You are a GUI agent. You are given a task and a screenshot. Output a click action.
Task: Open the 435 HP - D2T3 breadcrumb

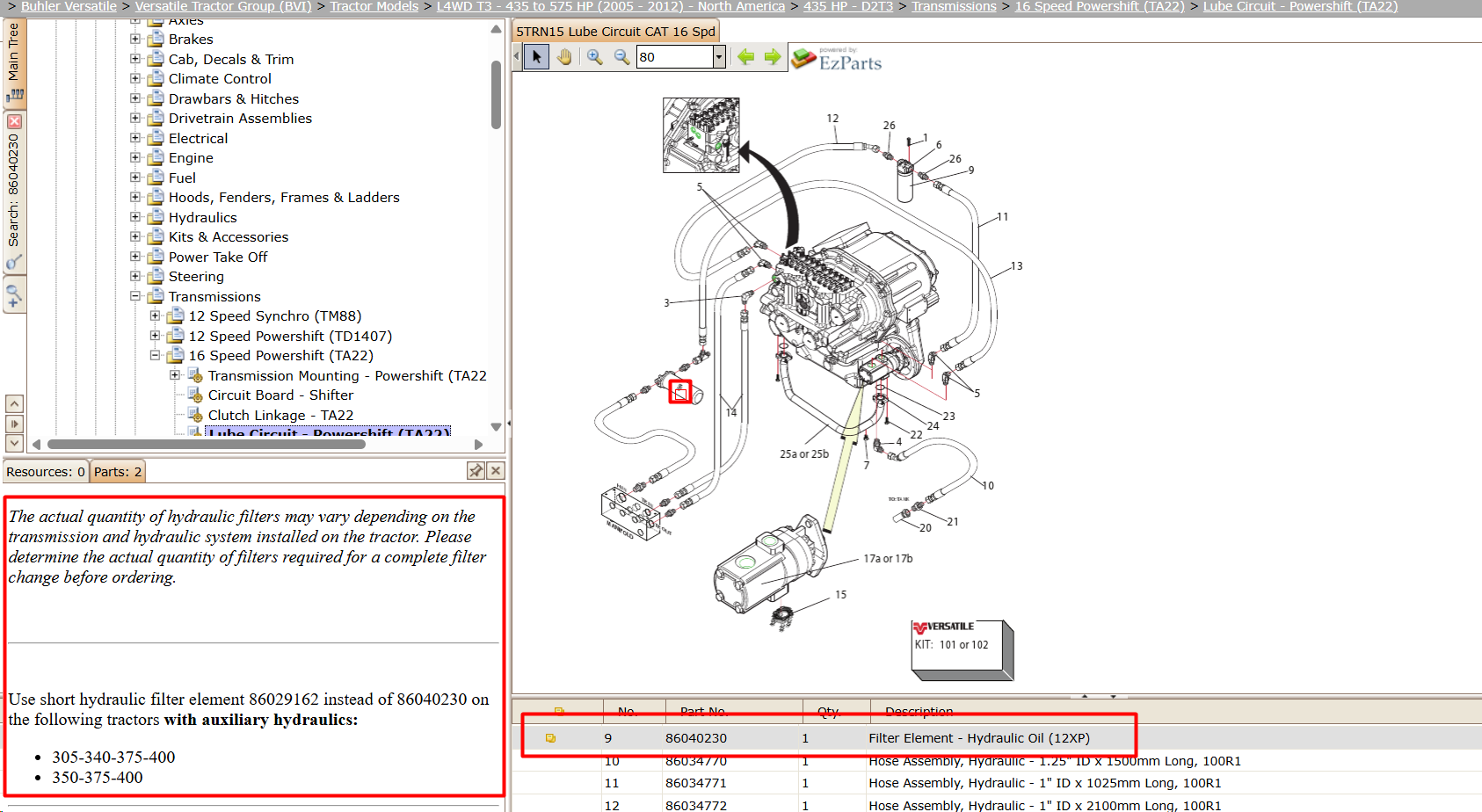[x=847, y=6]
